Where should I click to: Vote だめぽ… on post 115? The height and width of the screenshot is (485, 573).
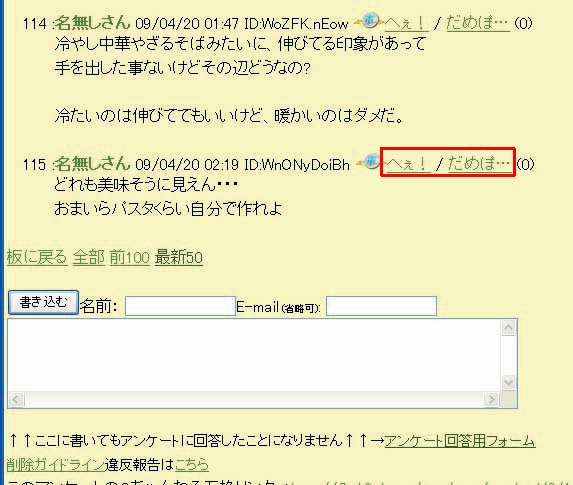tap(479, 164)
